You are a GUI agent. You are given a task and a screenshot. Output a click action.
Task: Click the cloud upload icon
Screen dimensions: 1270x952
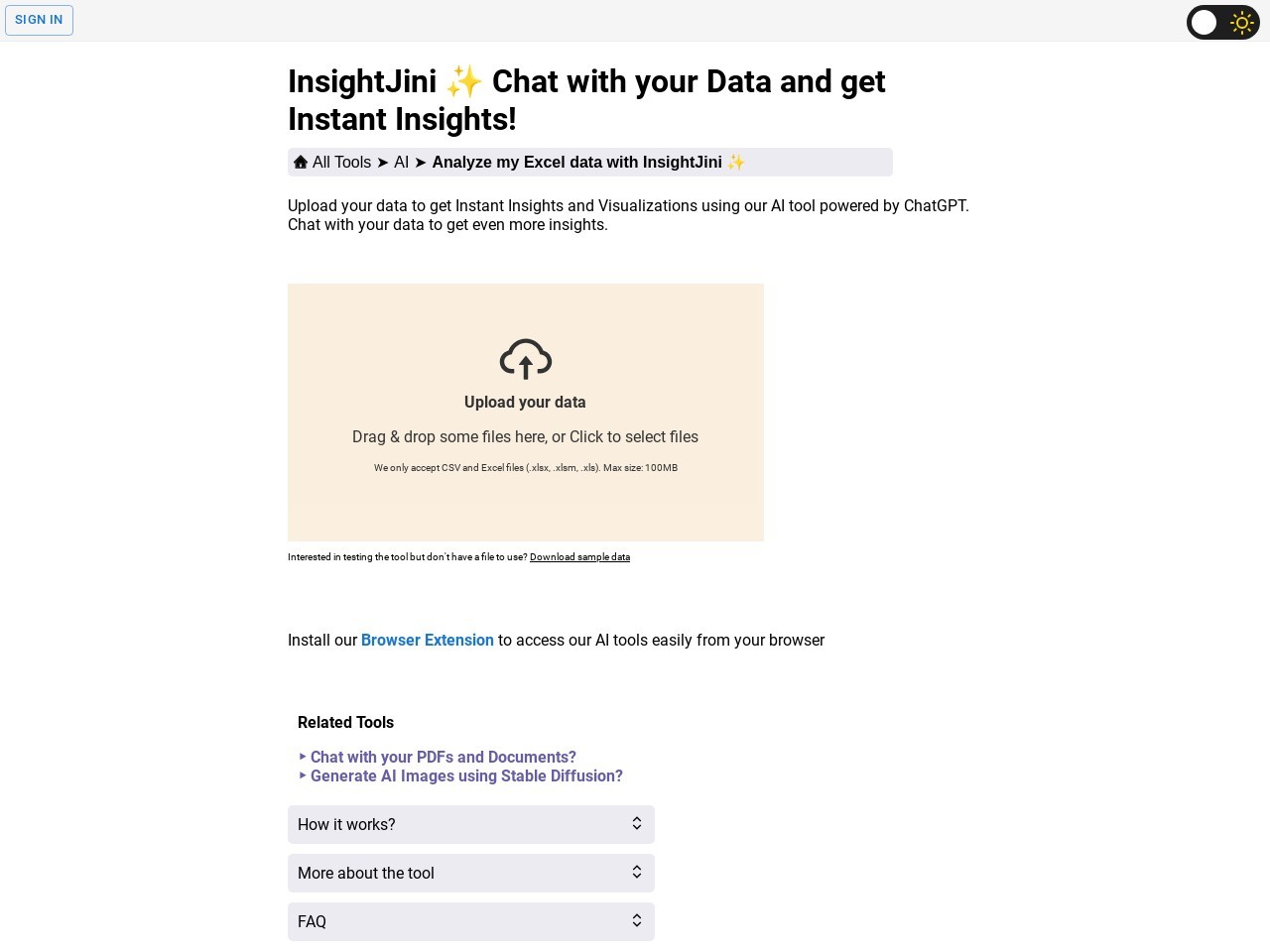click(x=526, y=359)
